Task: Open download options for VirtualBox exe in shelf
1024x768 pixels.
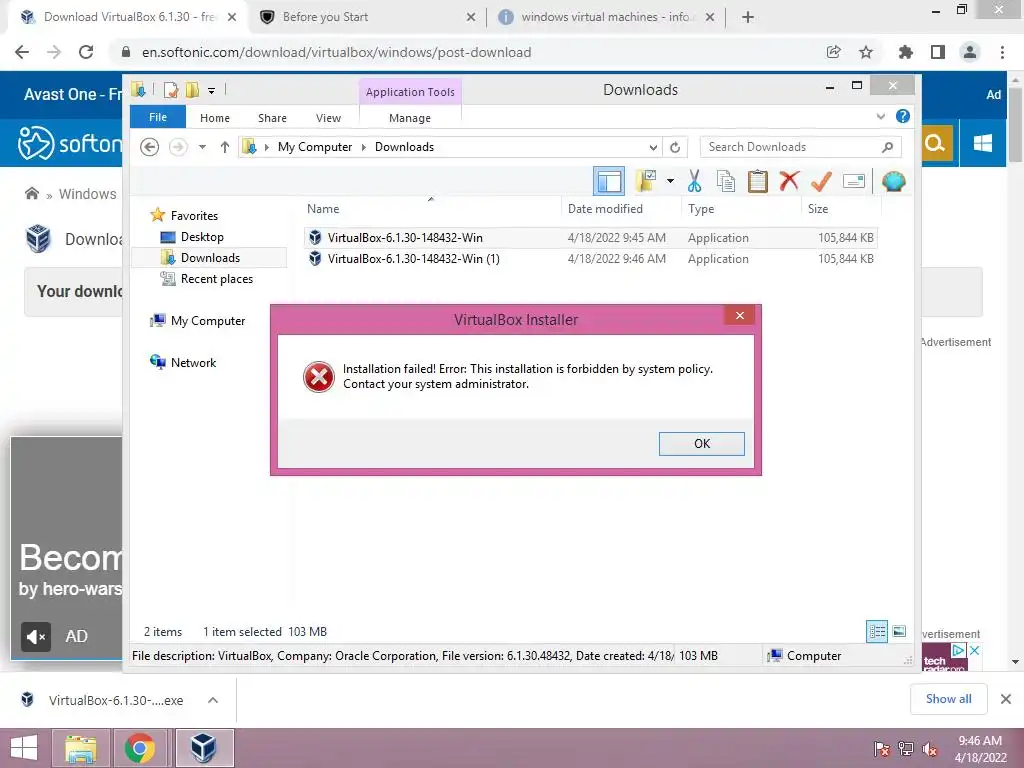Action: [x=213, y=700]
